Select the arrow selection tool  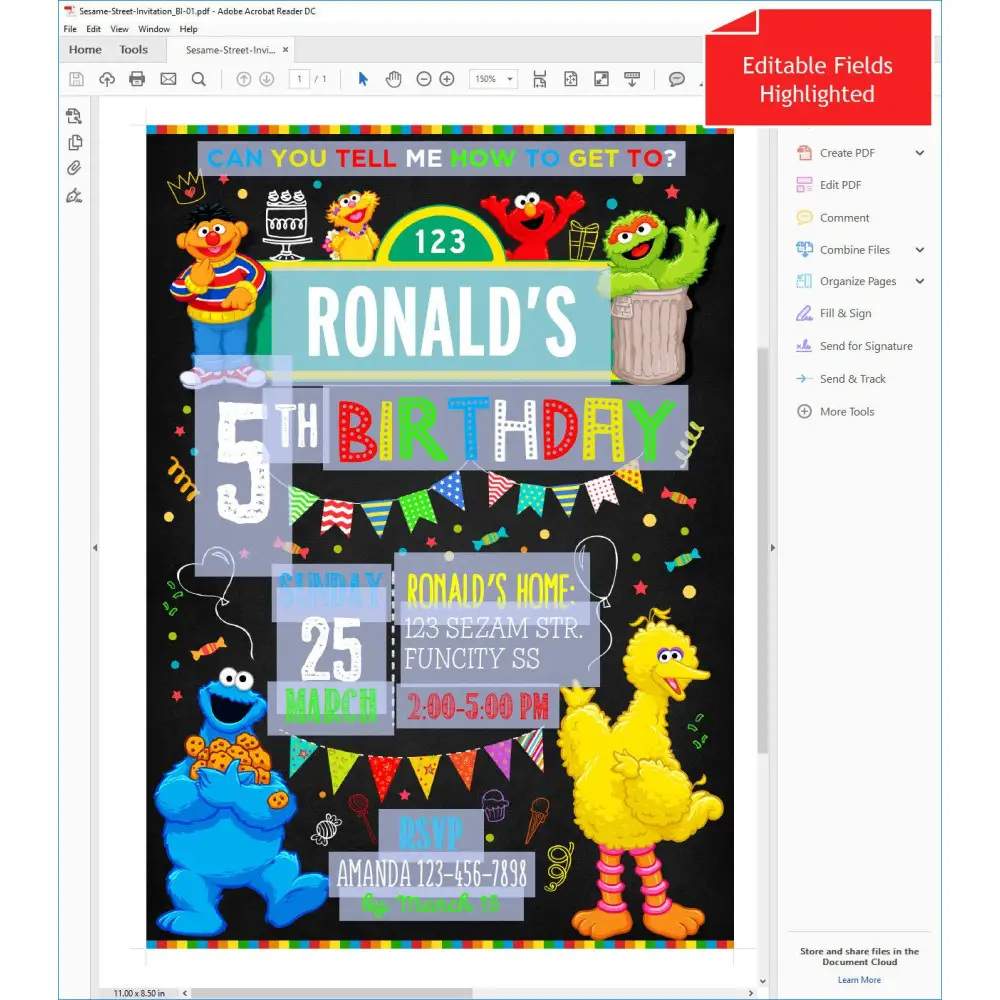click(363, 78)
